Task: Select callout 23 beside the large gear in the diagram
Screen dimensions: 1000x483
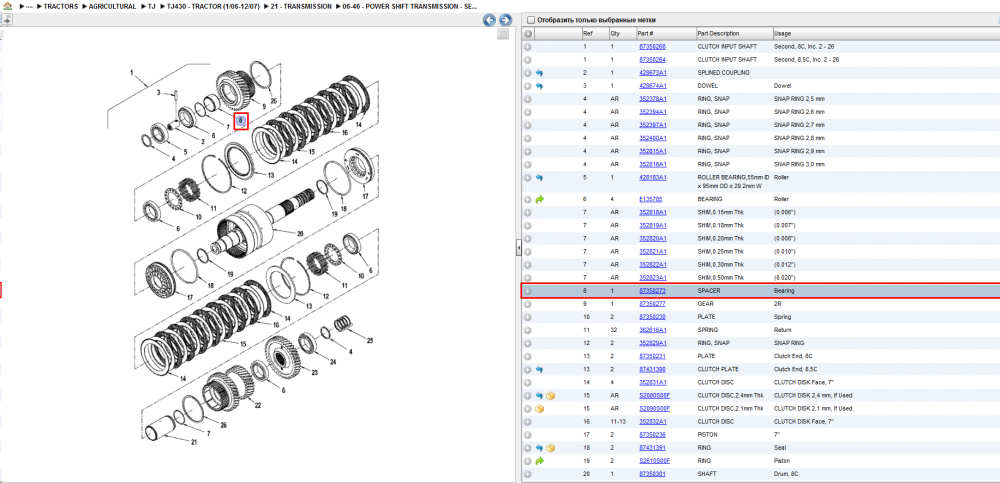Action: [x=313, y=372]
